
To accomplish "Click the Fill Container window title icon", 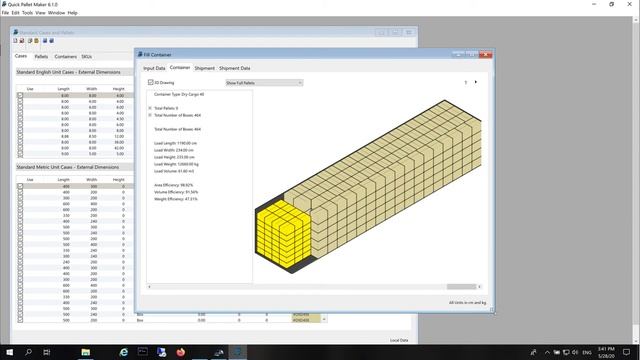I will [x=140, y=54].
